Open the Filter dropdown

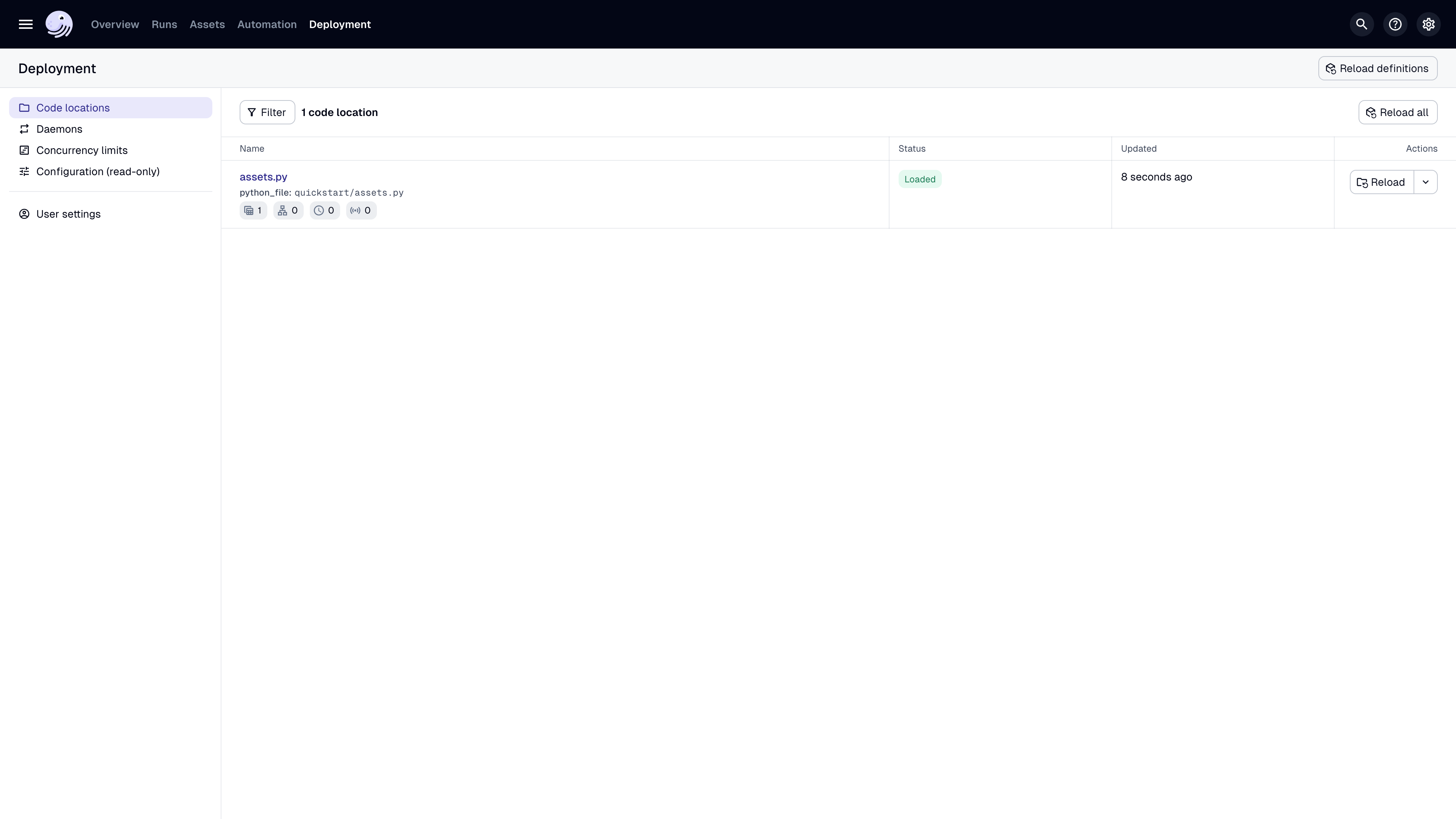point(267,113)
